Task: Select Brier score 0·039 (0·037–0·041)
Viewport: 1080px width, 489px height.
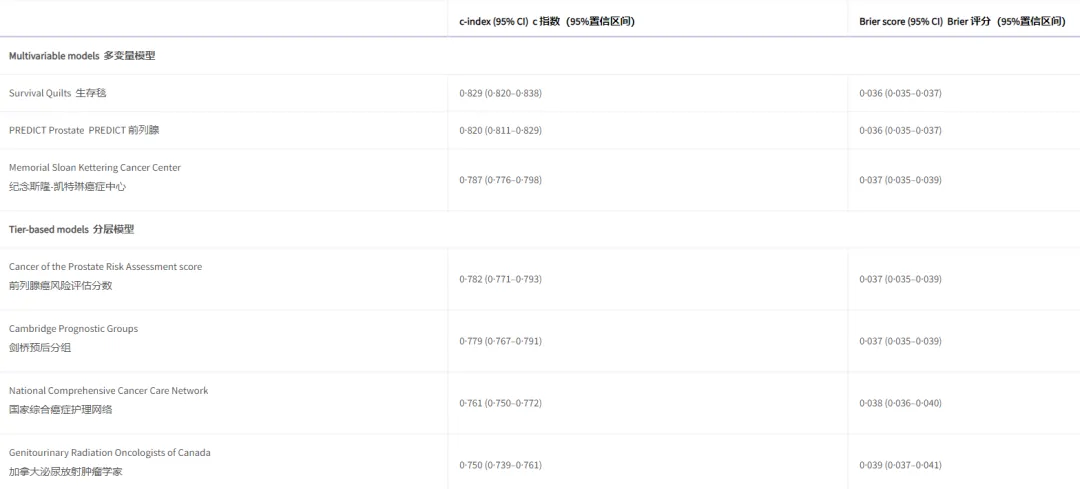Action: pyautogui.click(x=900, y=465)
